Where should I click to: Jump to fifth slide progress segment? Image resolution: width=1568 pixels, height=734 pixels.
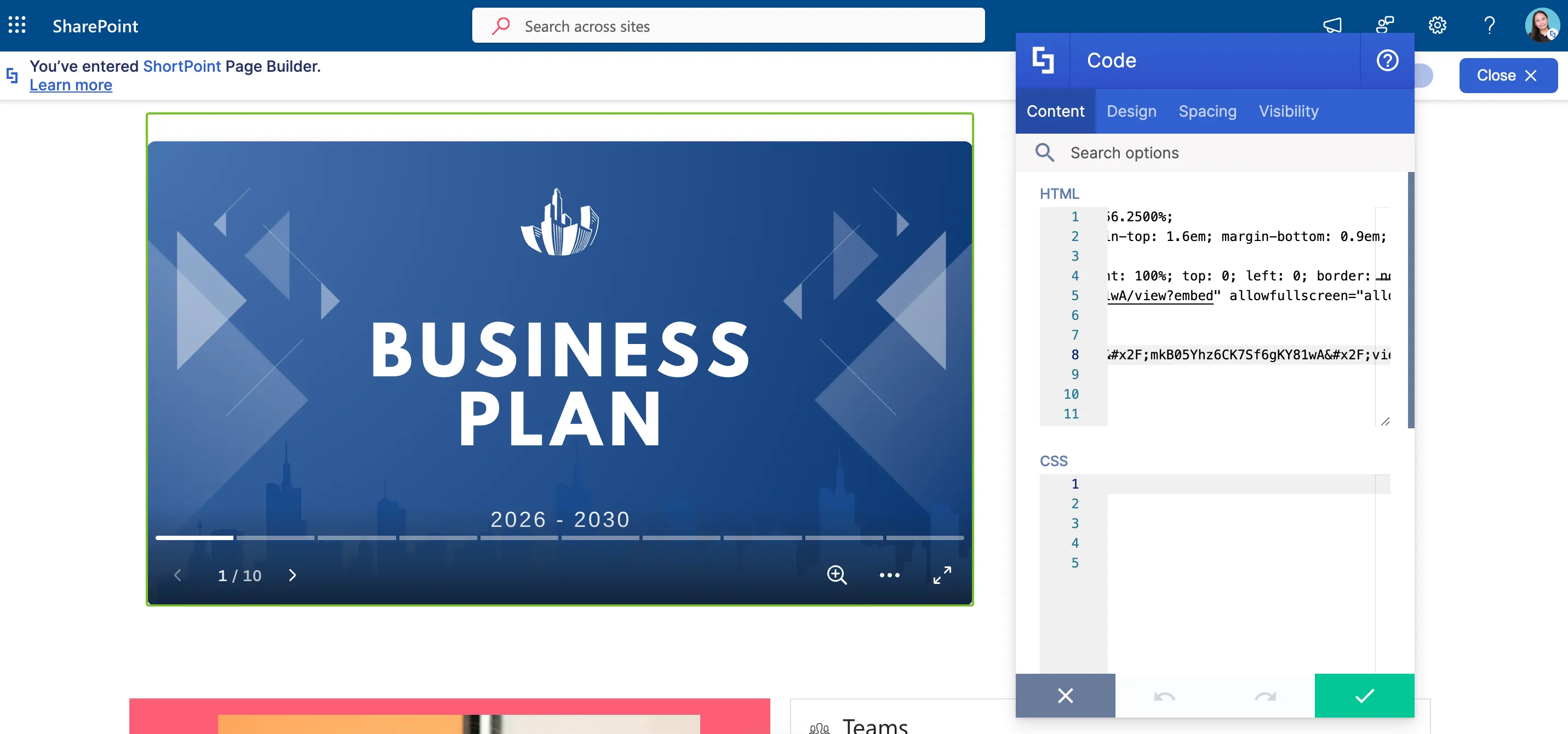tap(519, 537)
